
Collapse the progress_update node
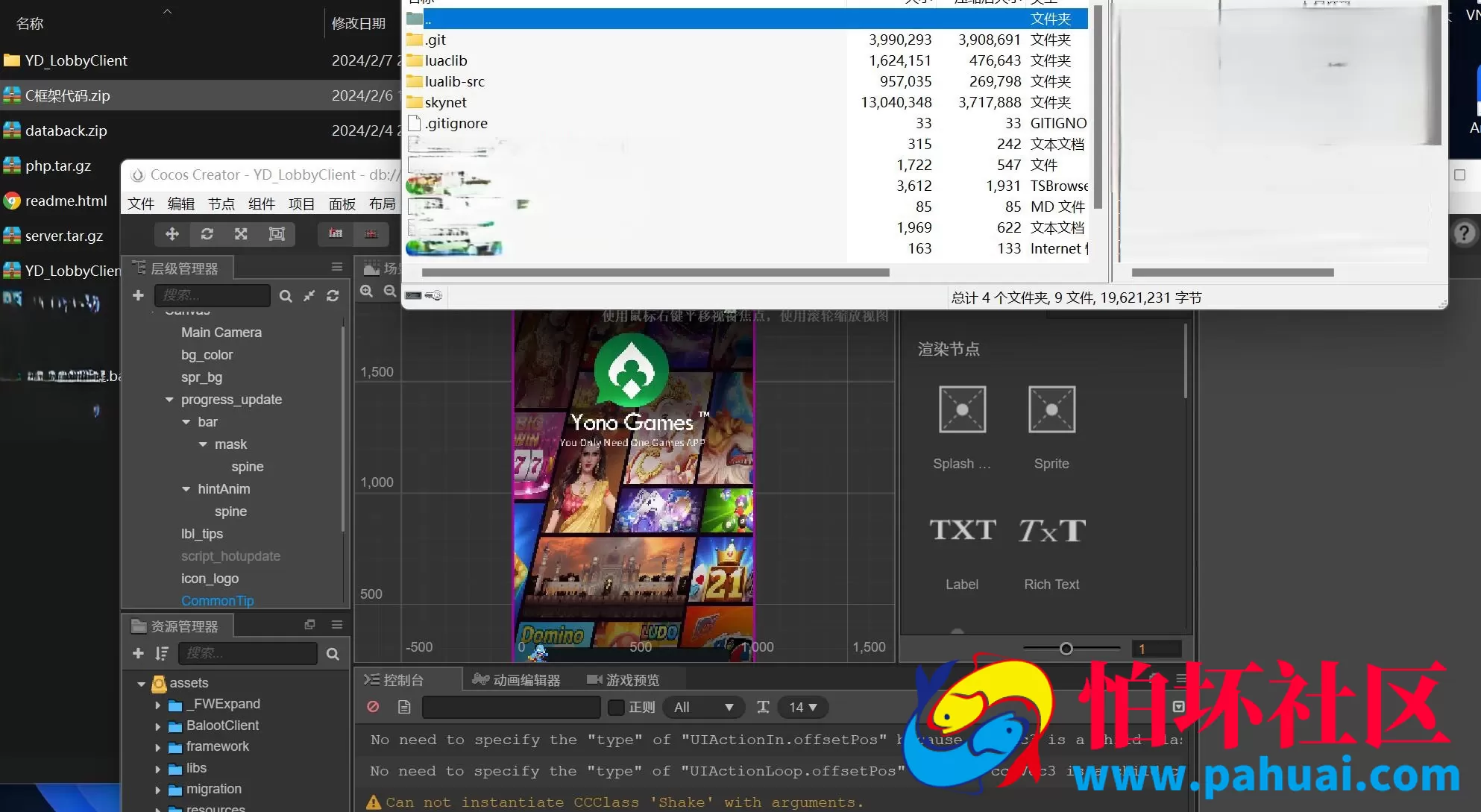169,400
